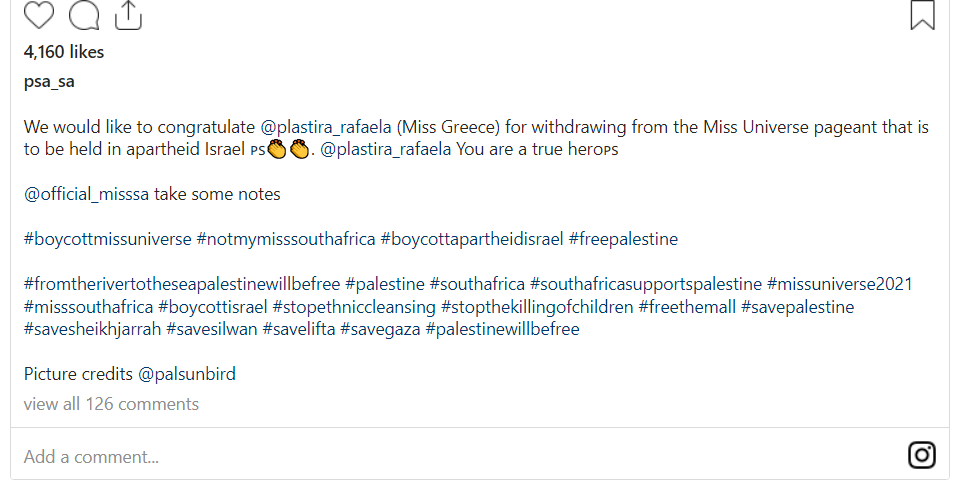
Task: Open the #savesheikhjarrah hashtag
Action: click(91, 328)
